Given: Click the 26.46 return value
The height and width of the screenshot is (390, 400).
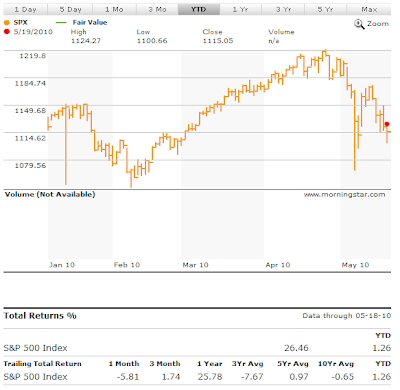Looking at the screenshot, I should (x=296, y=348).
